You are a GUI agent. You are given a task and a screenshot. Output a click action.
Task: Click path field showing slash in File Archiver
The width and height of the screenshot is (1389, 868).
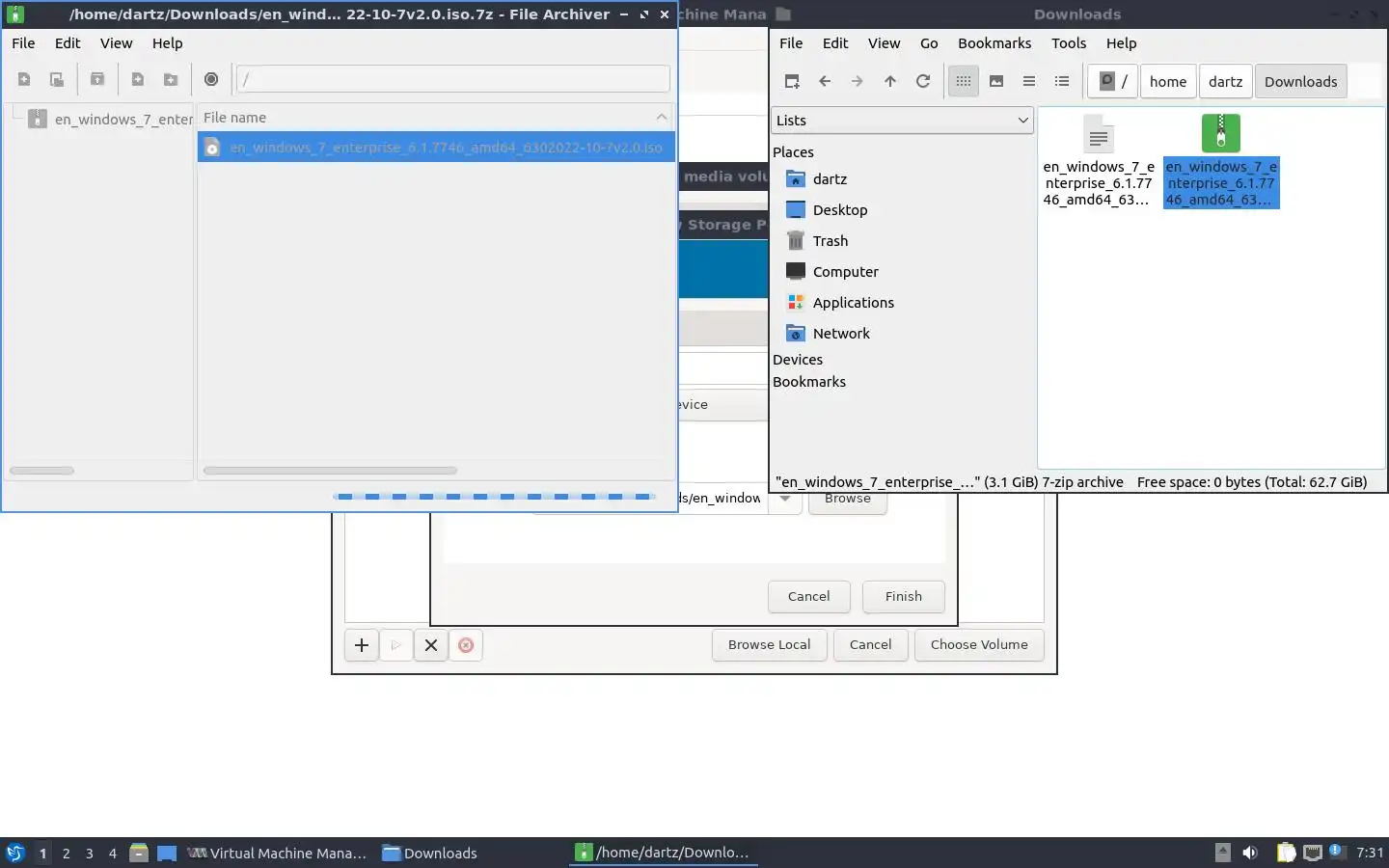[x=452, y=79]
